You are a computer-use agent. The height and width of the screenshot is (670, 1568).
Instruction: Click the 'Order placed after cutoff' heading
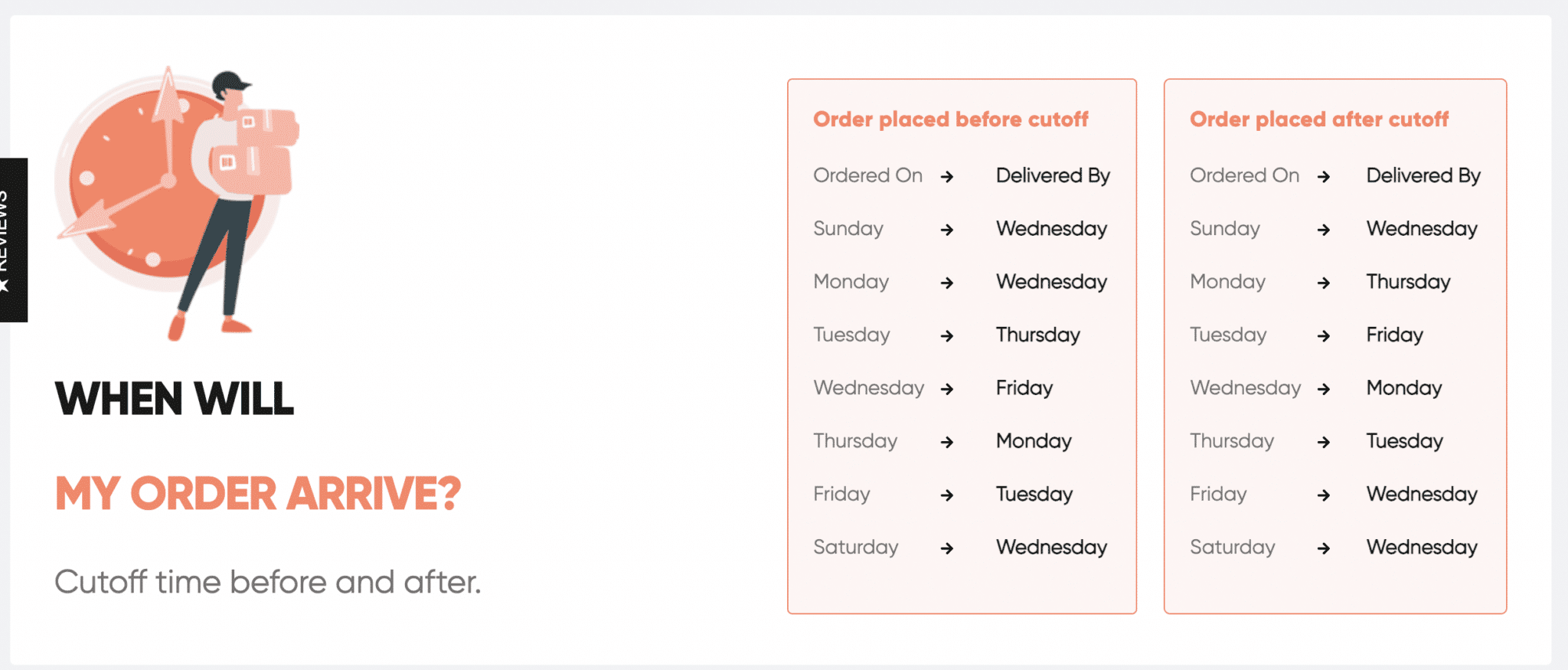(1319, 119)
